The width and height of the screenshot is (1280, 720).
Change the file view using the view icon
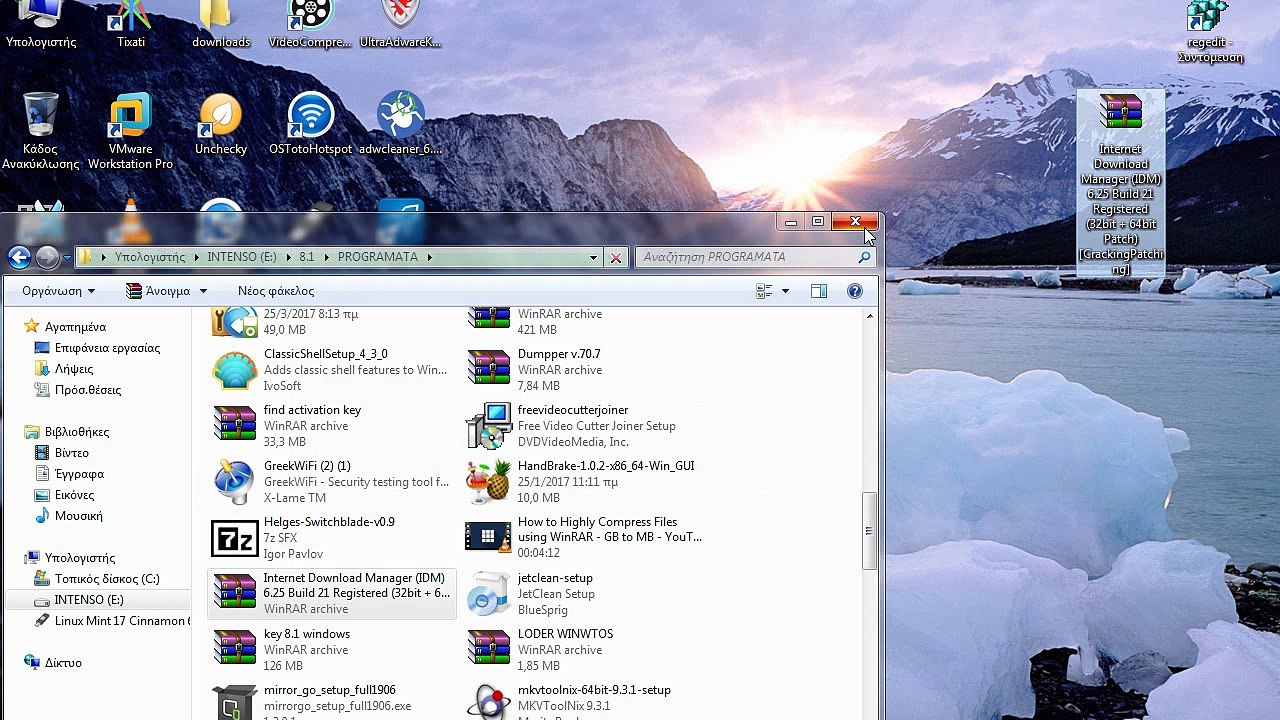[765, 291]
